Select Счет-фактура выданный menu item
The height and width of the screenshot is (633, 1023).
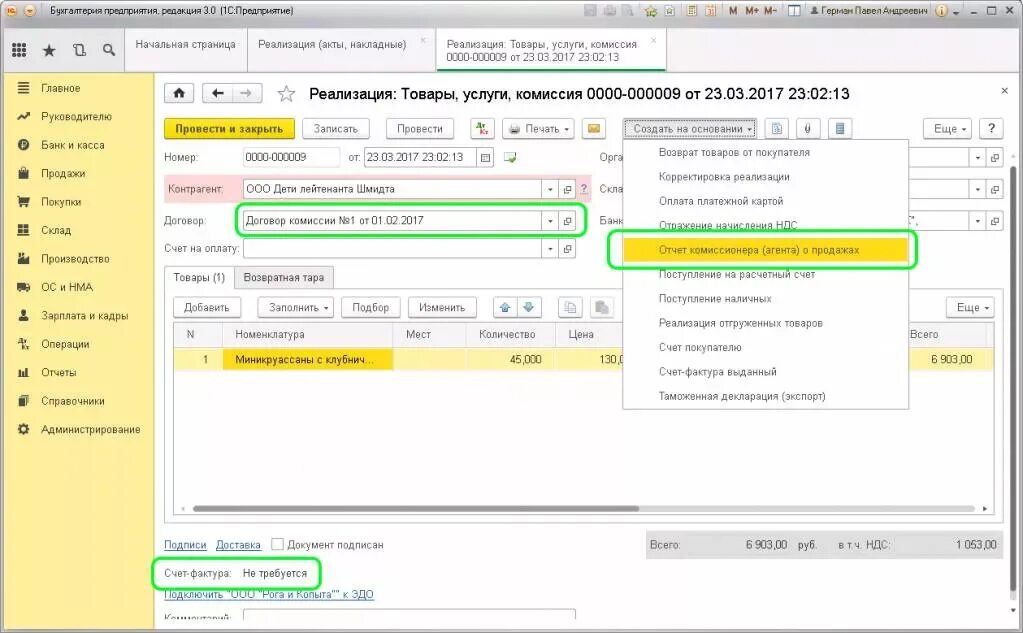point(717,372)
